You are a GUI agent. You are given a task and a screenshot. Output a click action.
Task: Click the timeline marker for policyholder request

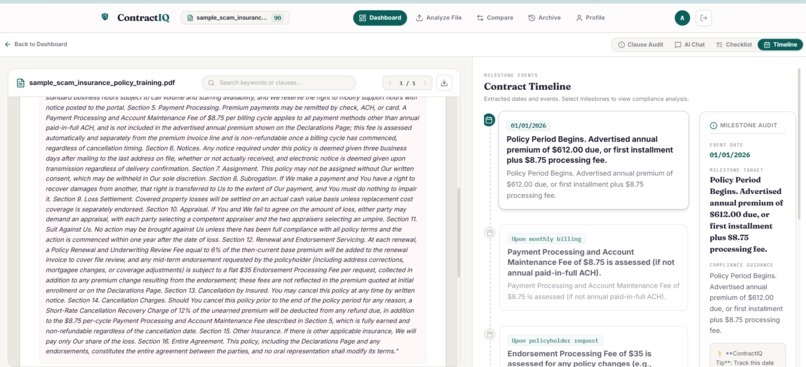490,335
